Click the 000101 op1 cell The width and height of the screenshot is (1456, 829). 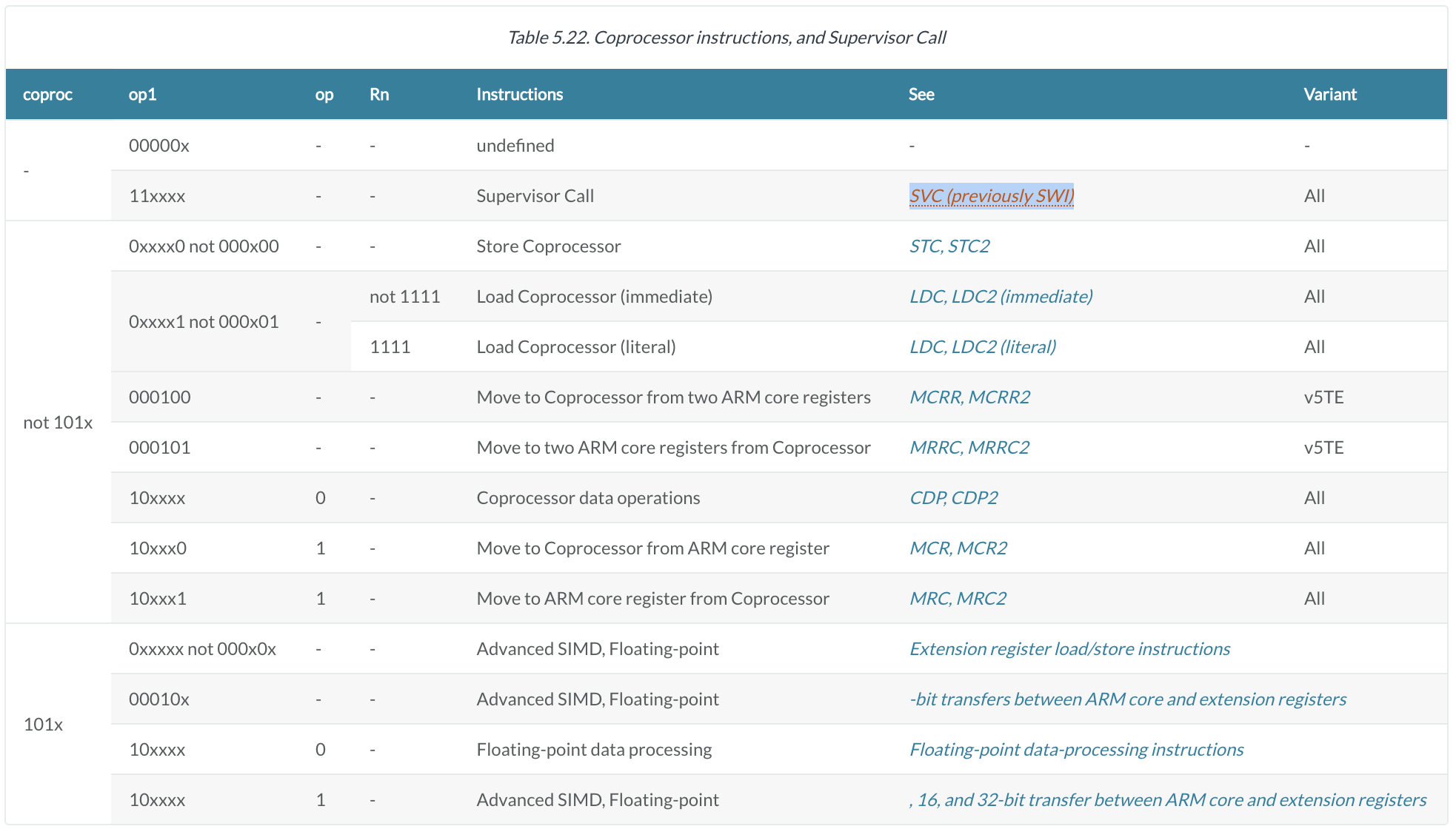click(x=160, y=448)
